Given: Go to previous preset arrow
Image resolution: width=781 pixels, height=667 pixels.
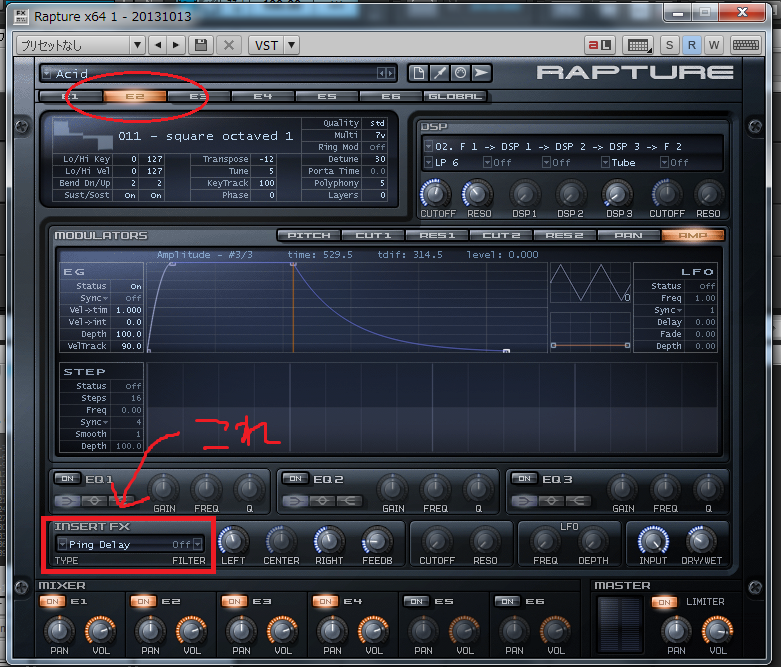Looking at the screenshot, I should (x=158, y=45).
